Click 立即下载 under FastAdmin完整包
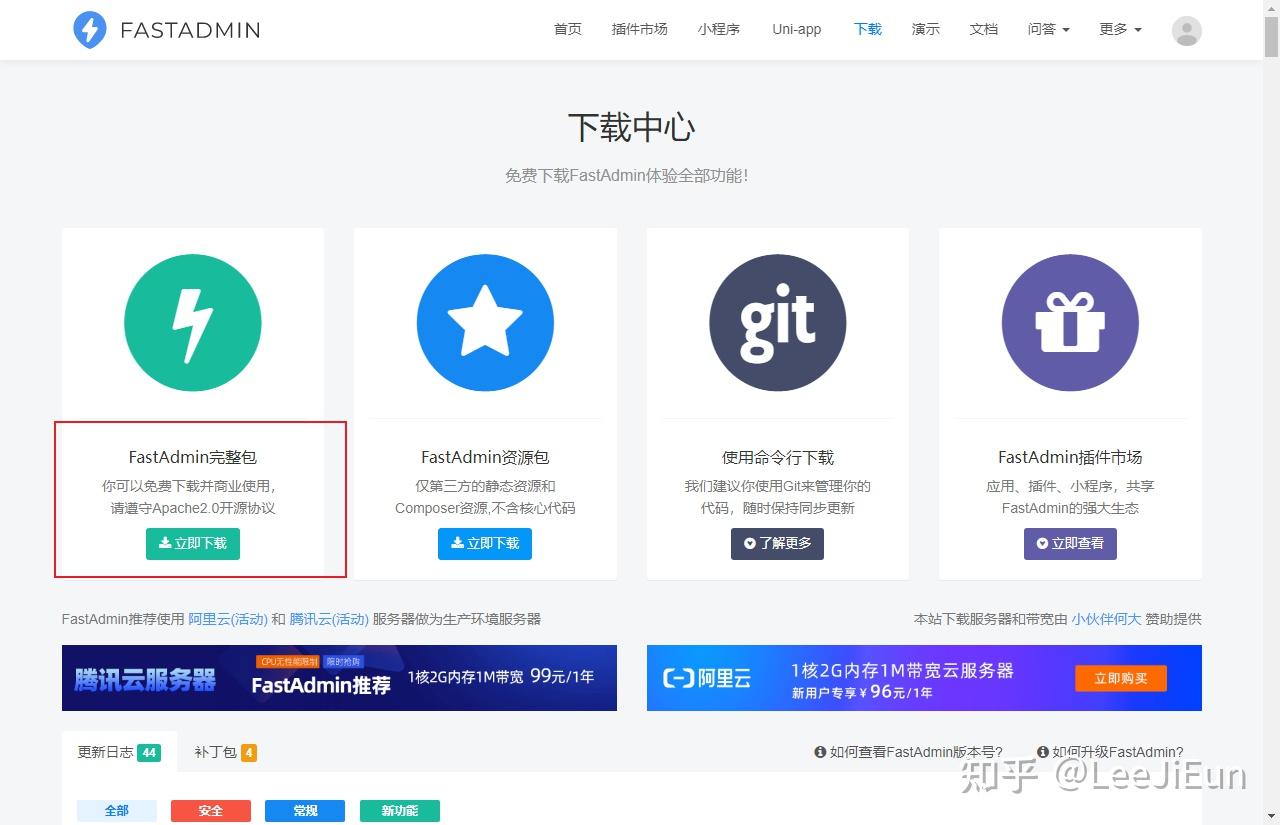The image size is (1280, 825). 192,544
